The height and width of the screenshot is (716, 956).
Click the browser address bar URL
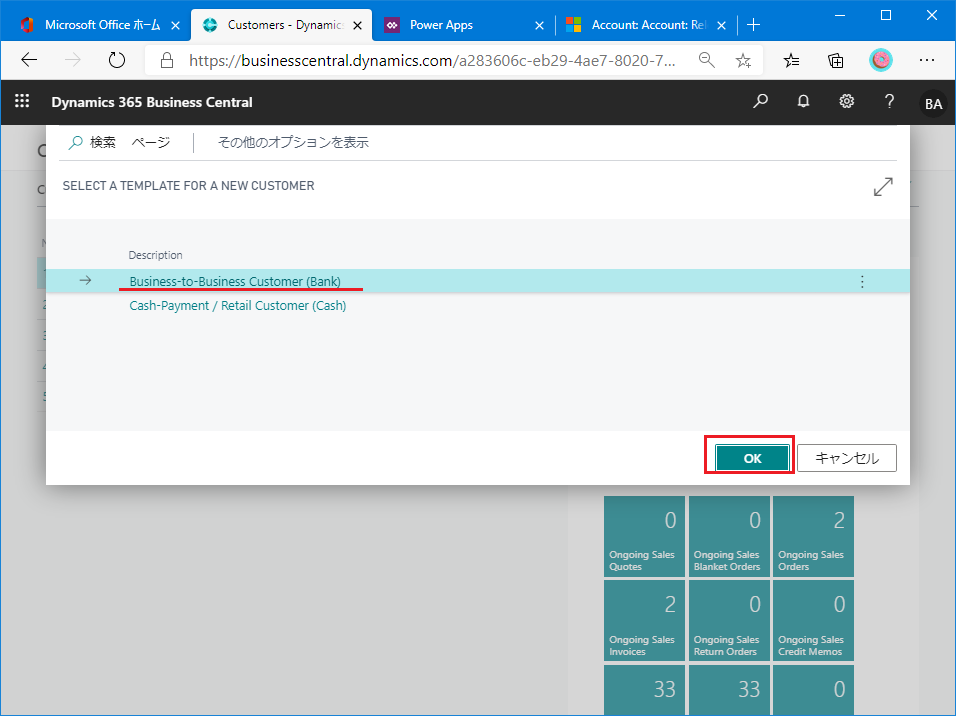432,60
